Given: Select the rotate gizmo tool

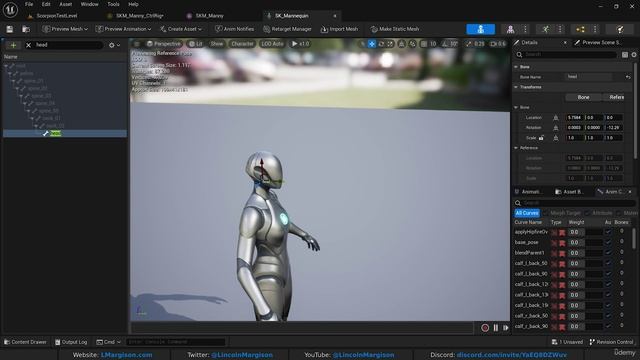Looking at the screenshot, I should [381, 44].
